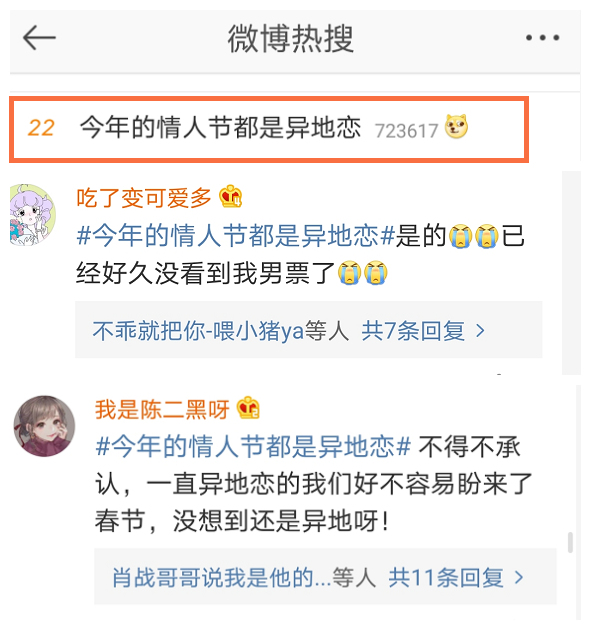Open trending topic 今年的情人节都是异地恋 ranked 22
Screen dimensions: 591x630
coord(269,129)
